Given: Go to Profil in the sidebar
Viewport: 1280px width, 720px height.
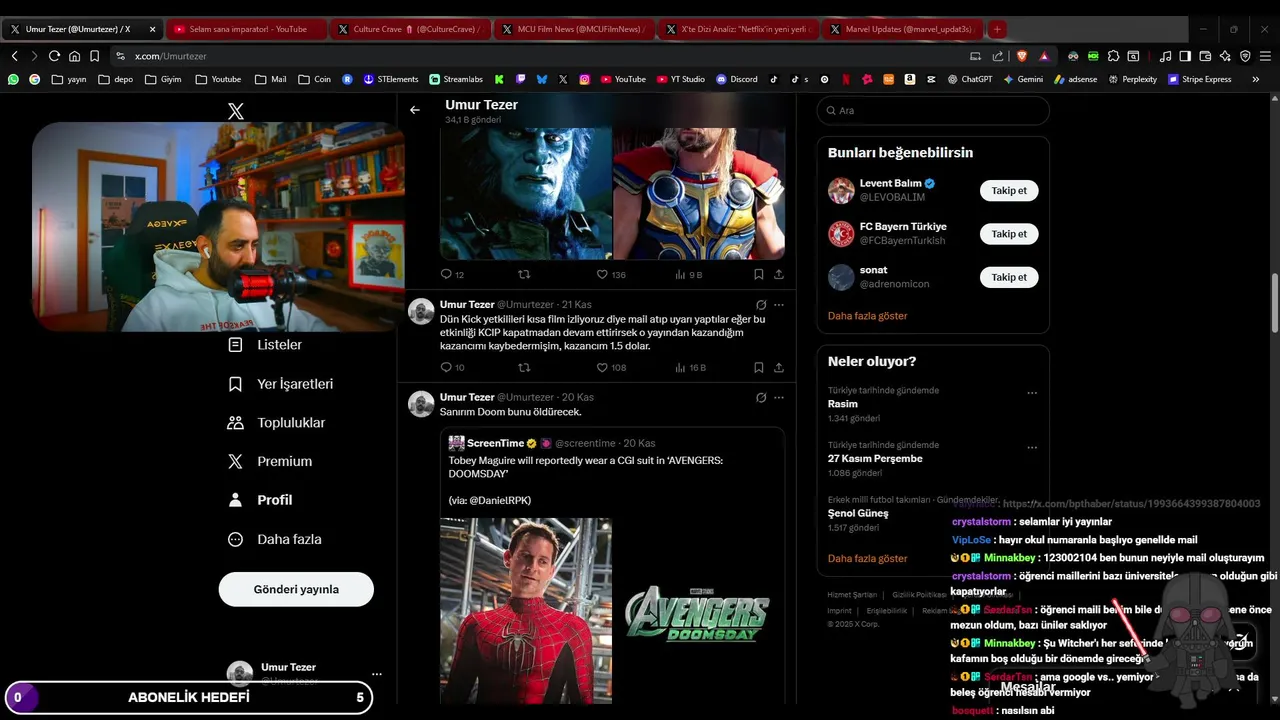Looking at the screenshot, I should point(260,500).
